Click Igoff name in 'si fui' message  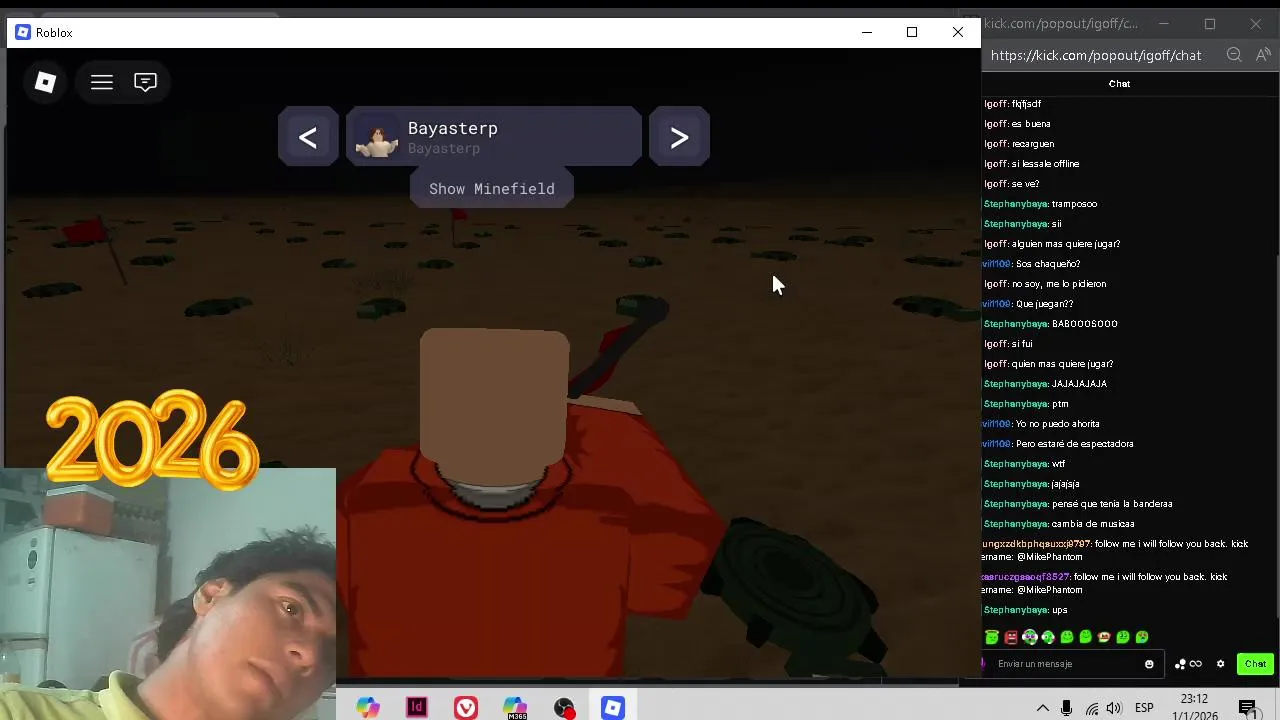click(x=996, y=344)
